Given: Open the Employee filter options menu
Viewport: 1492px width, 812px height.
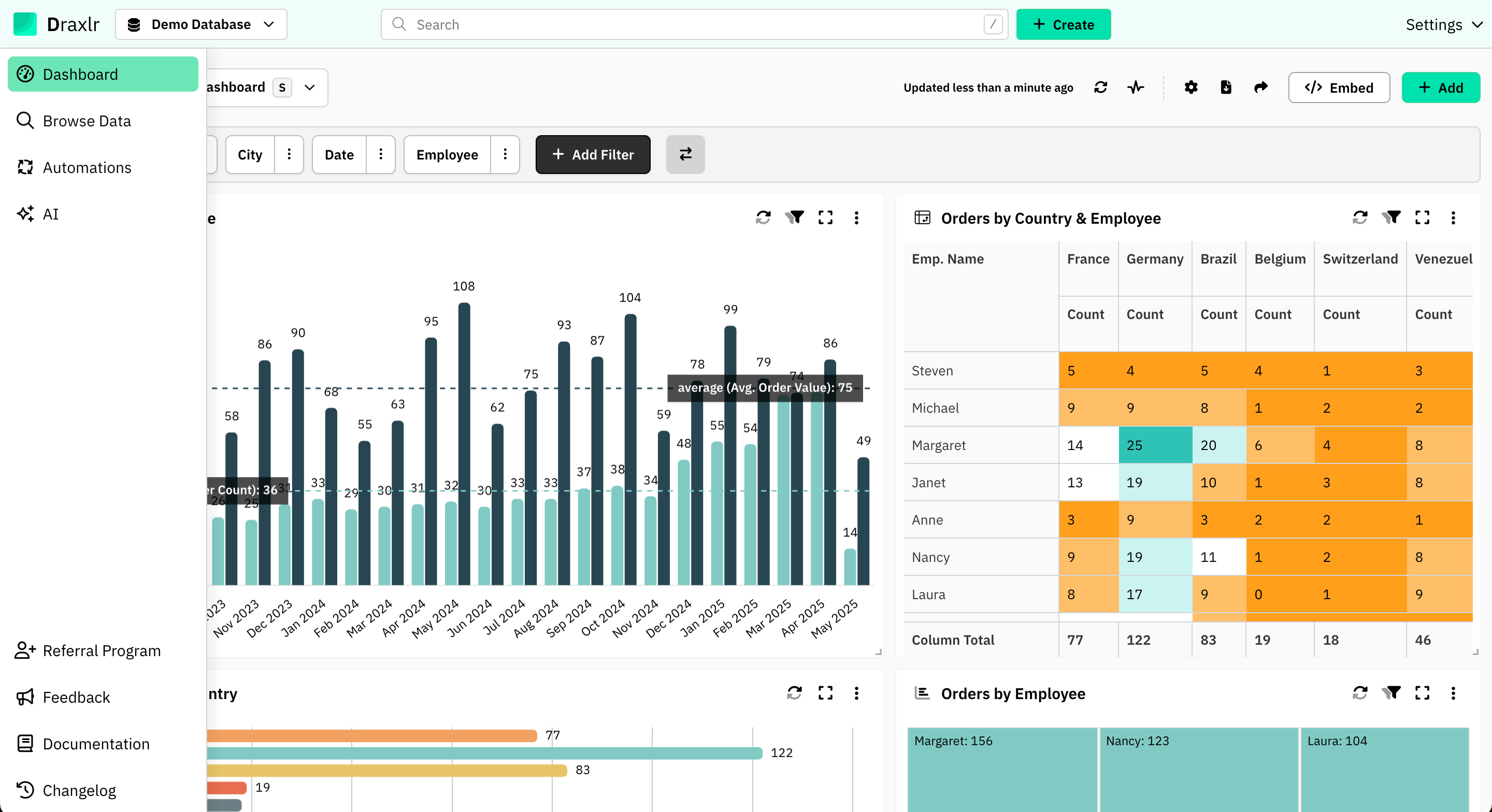Looking at the screenshot, I should tap(505, 154).
